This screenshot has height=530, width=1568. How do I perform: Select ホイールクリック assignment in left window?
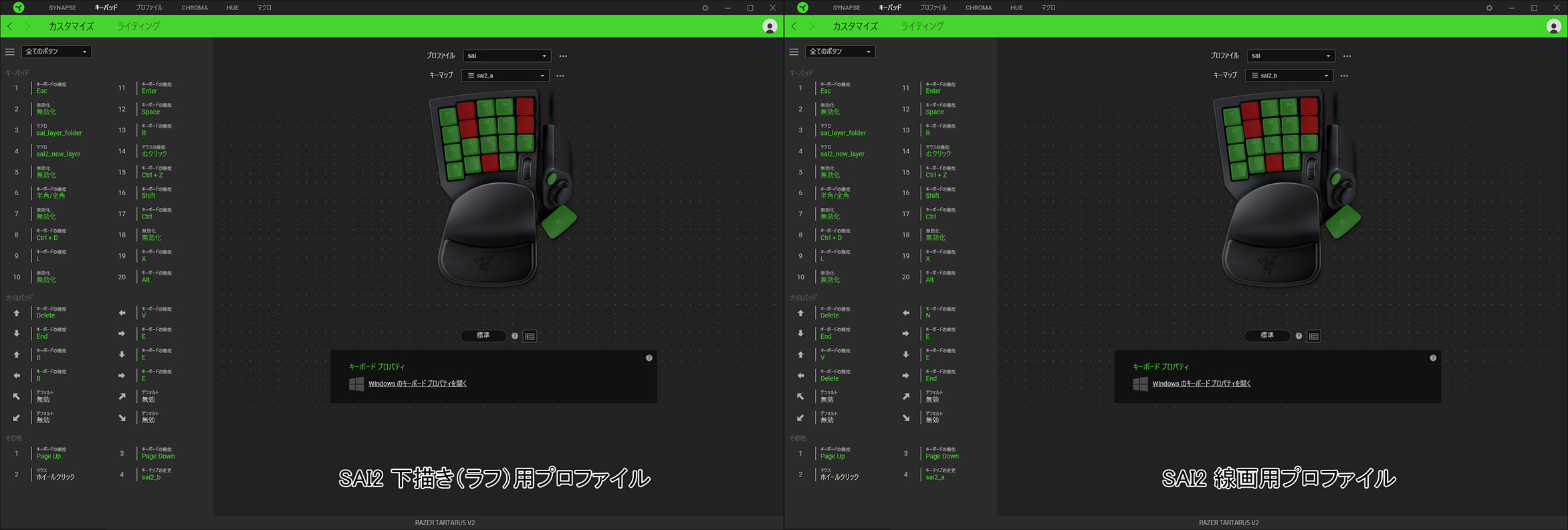point(55,474)
